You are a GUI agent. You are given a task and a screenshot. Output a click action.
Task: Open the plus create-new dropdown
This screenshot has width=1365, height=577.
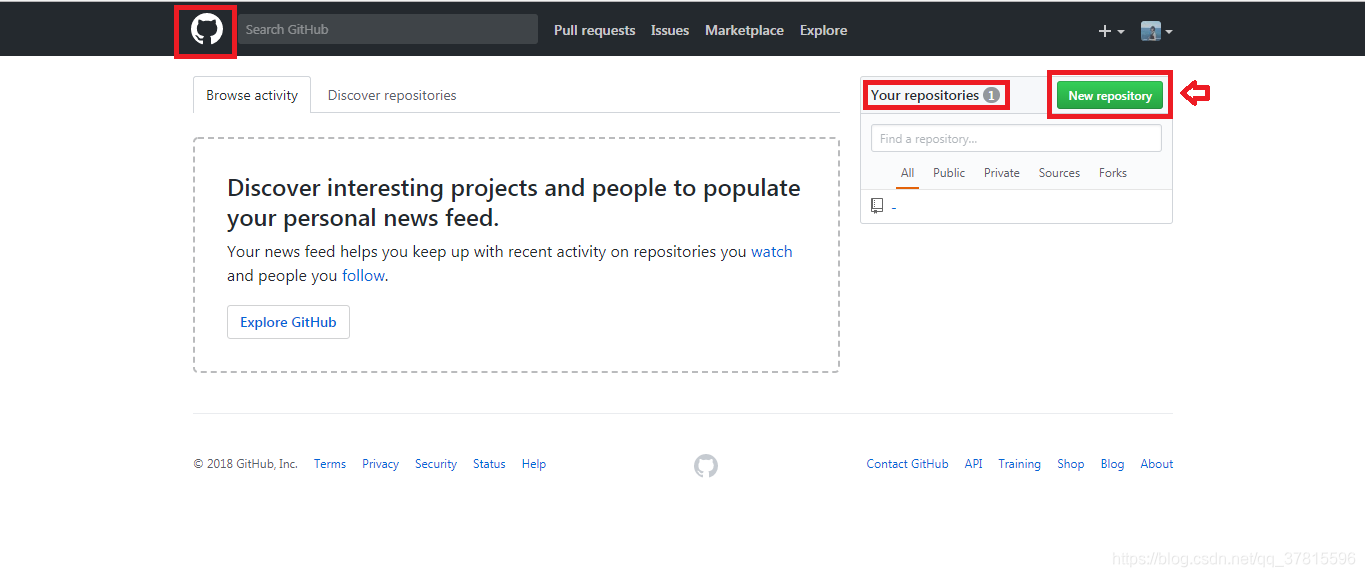[x=1111, y=31]
